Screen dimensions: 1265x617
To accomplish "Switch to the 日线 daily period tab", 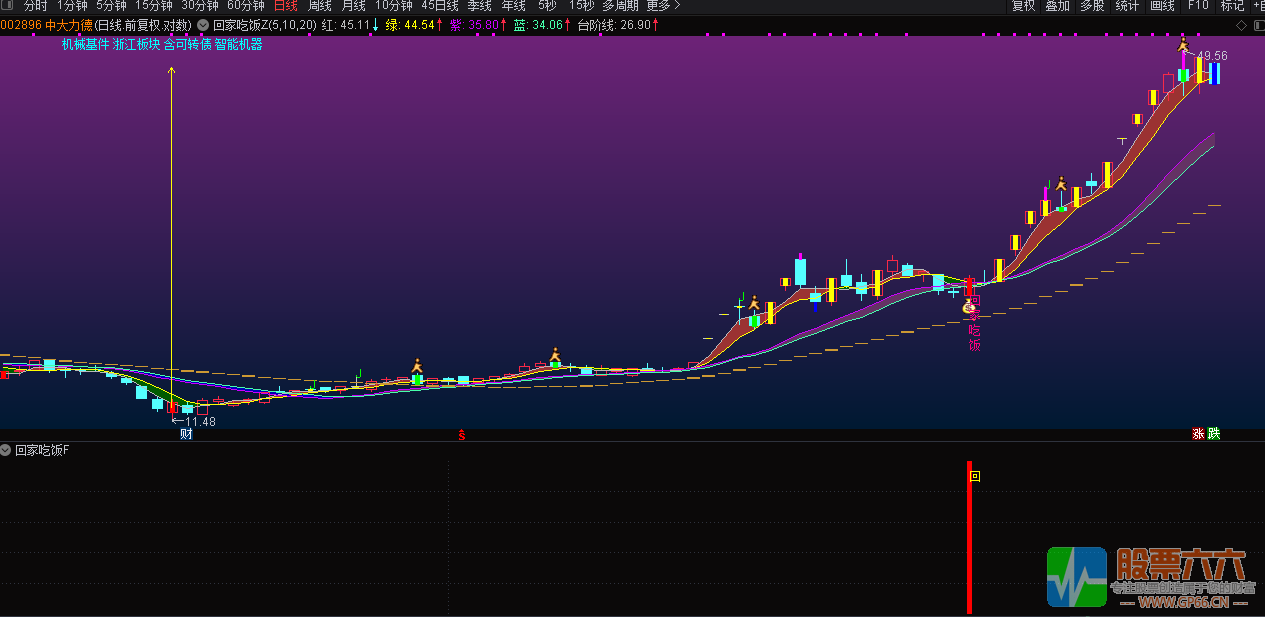I will click(x=286, y=6).
